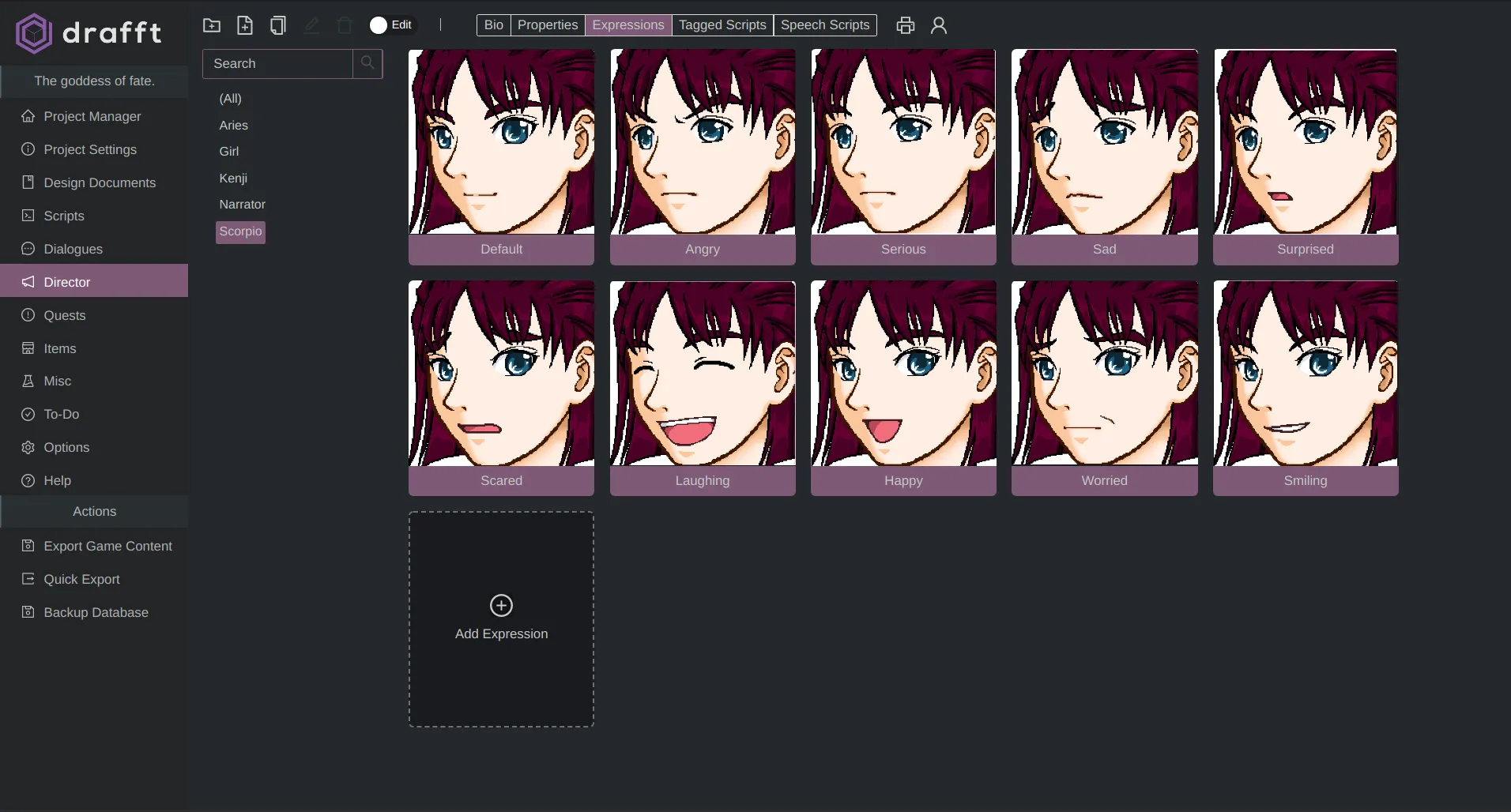1511x812 pixels.
Task: Click the duplicate/copy icon in toolbar
Action: coord(278,25)
